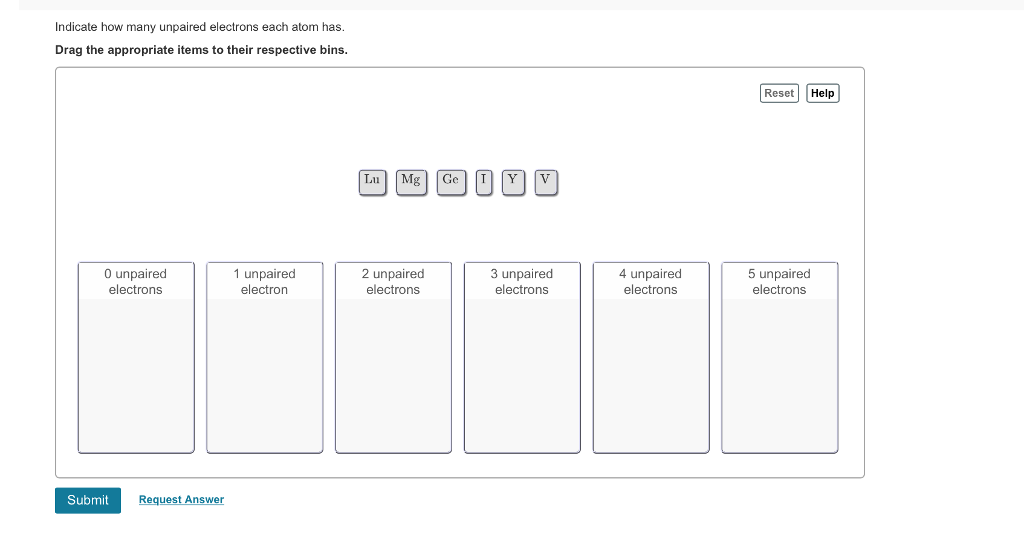Click the Reset button
The width and height of the screenshot is (1024, 542).
pos(779,93)
